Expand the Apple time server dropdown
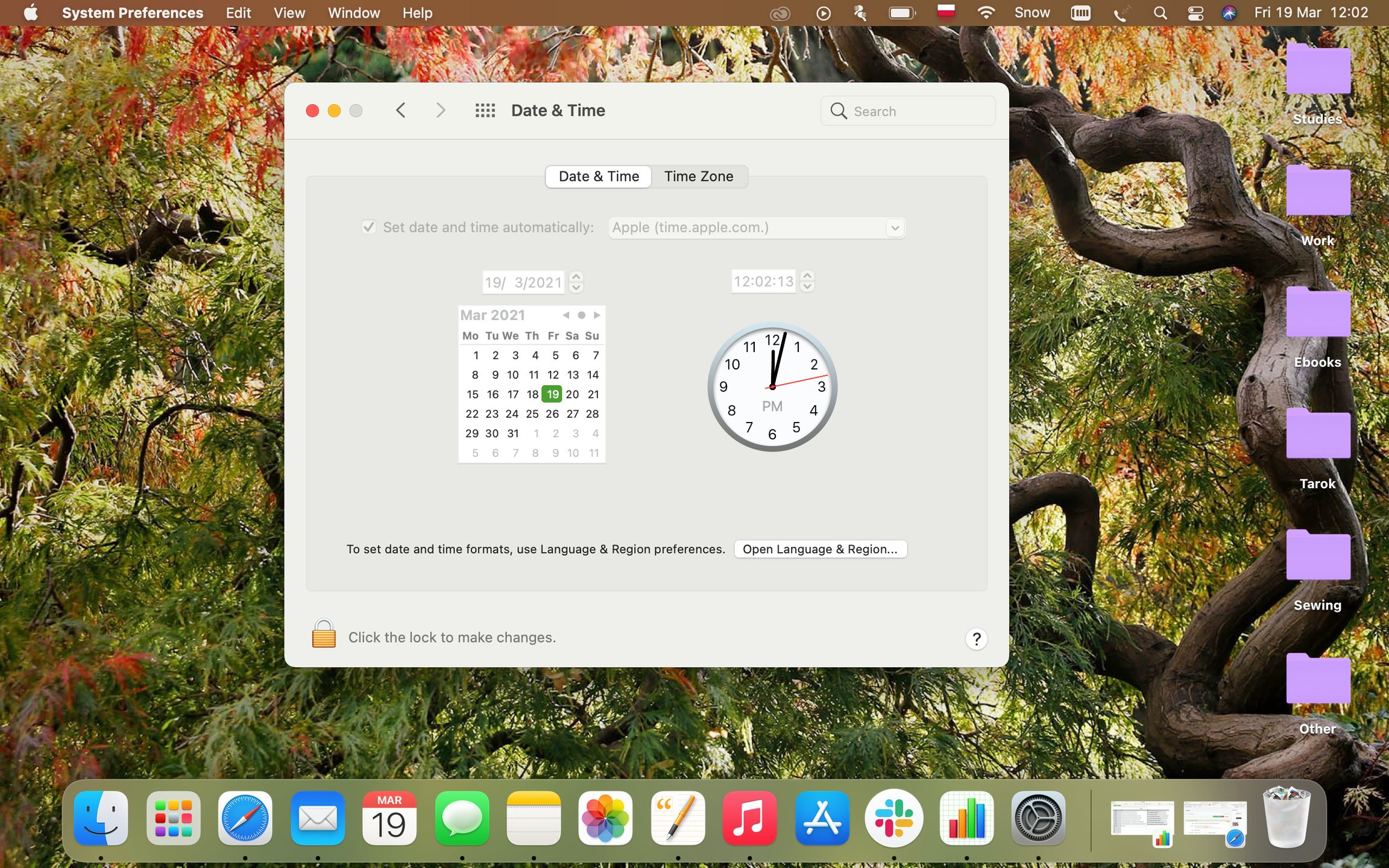The width and height of the screenshot is (1389, 868). tap(895, 228)
